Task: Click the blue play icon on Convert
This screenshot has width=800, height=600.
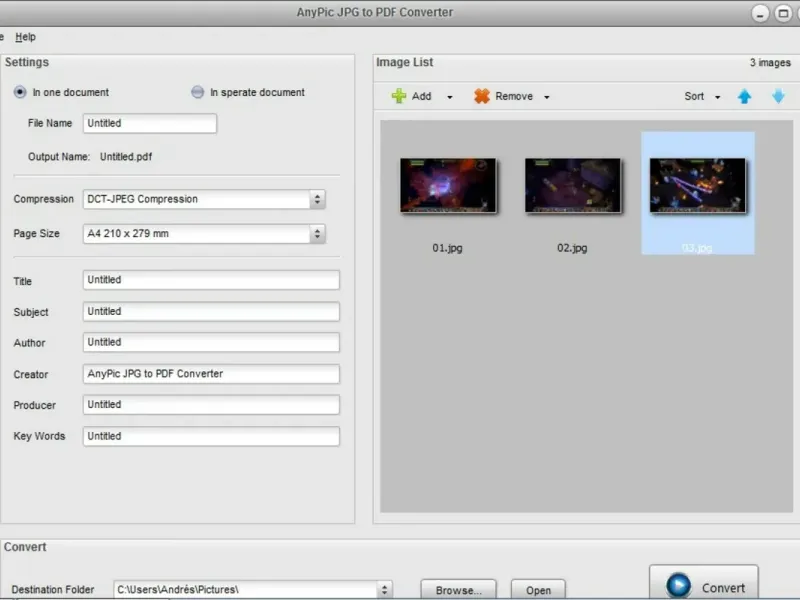Action: coord(679,585)
